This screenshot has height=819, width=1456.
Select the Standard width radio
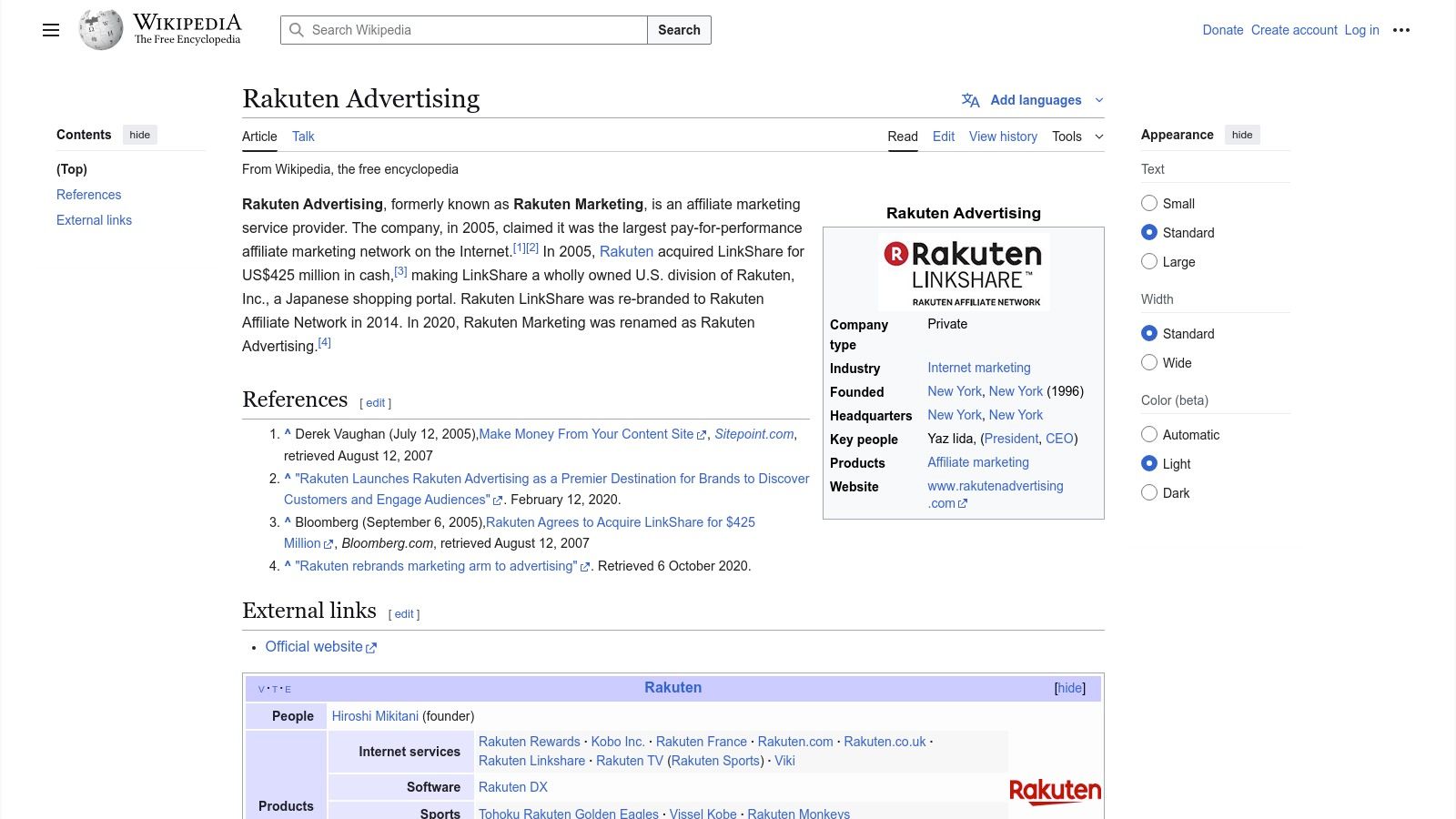click(1149, 334)
